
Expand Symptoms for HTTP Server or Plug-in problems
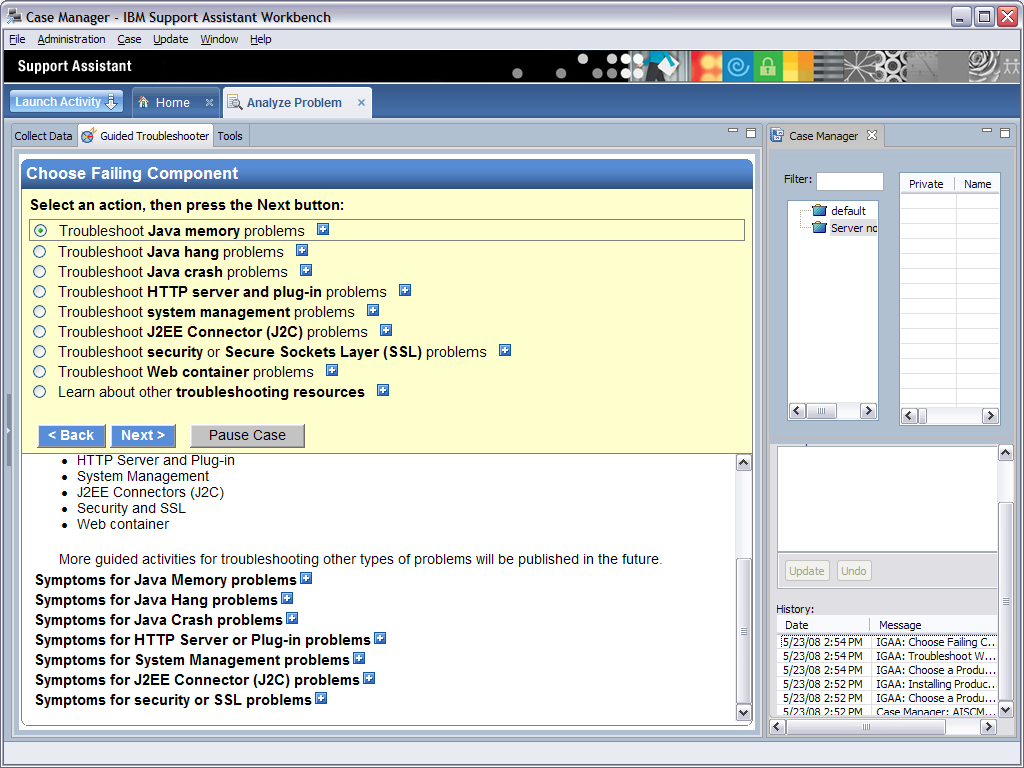pos(380,638)
